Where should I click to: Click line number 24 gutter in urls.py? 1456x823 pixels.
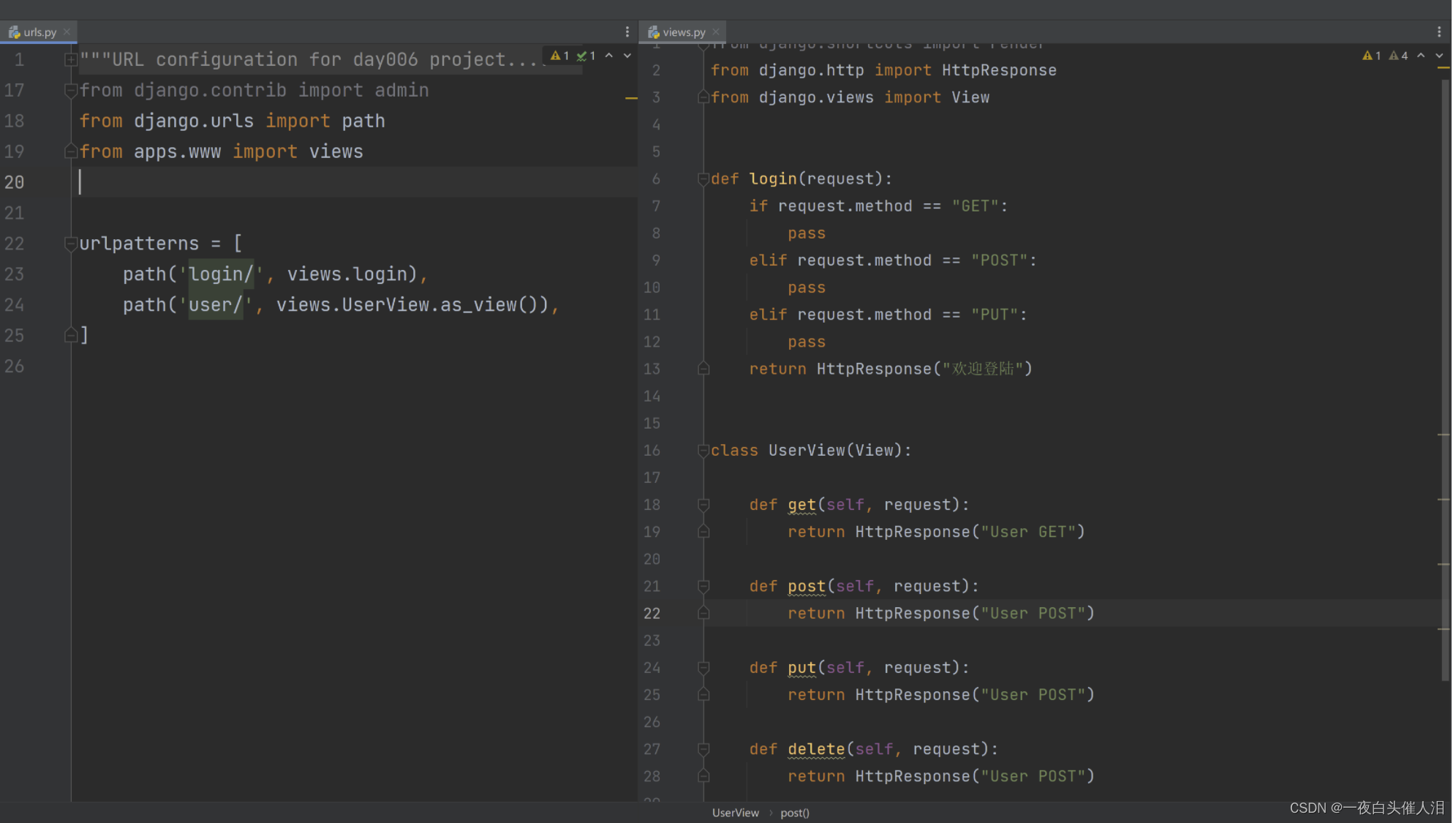(x=15, y=305)
